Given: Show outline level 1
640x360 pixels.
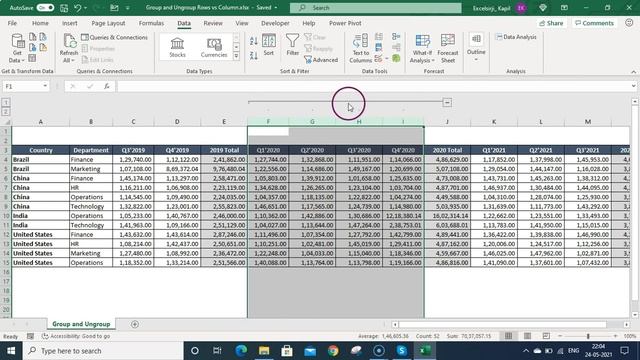Looking at the screenshot, I should 6,102.
